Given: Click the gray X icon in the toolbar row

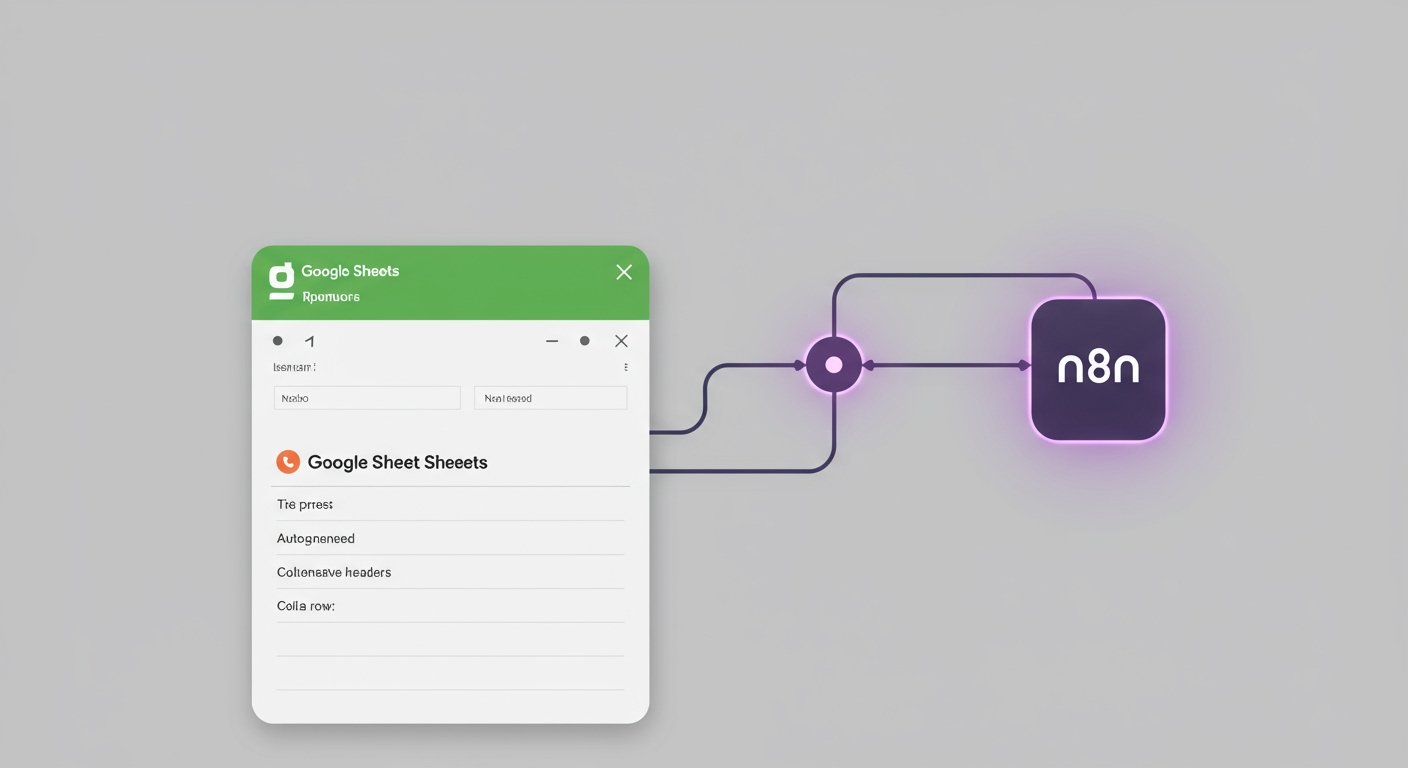Looking at the screenshot, I should 621,341.
